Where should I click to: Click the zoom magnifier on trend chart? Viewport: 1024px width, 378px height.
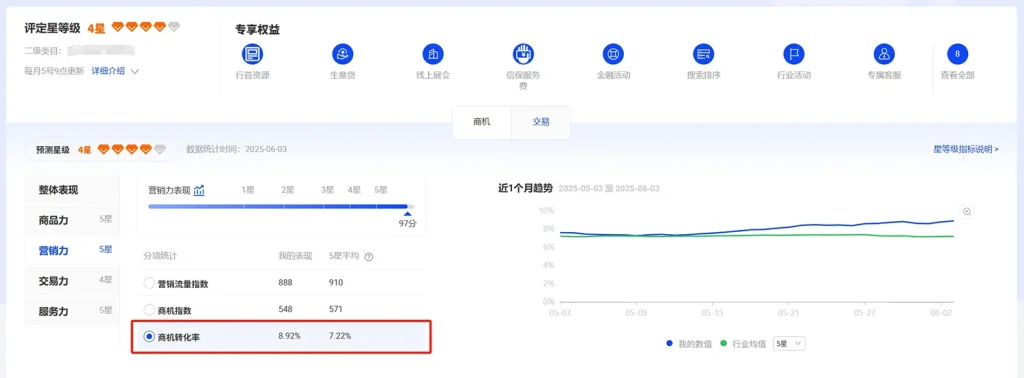pyautogui.click(x=967, y=212)
